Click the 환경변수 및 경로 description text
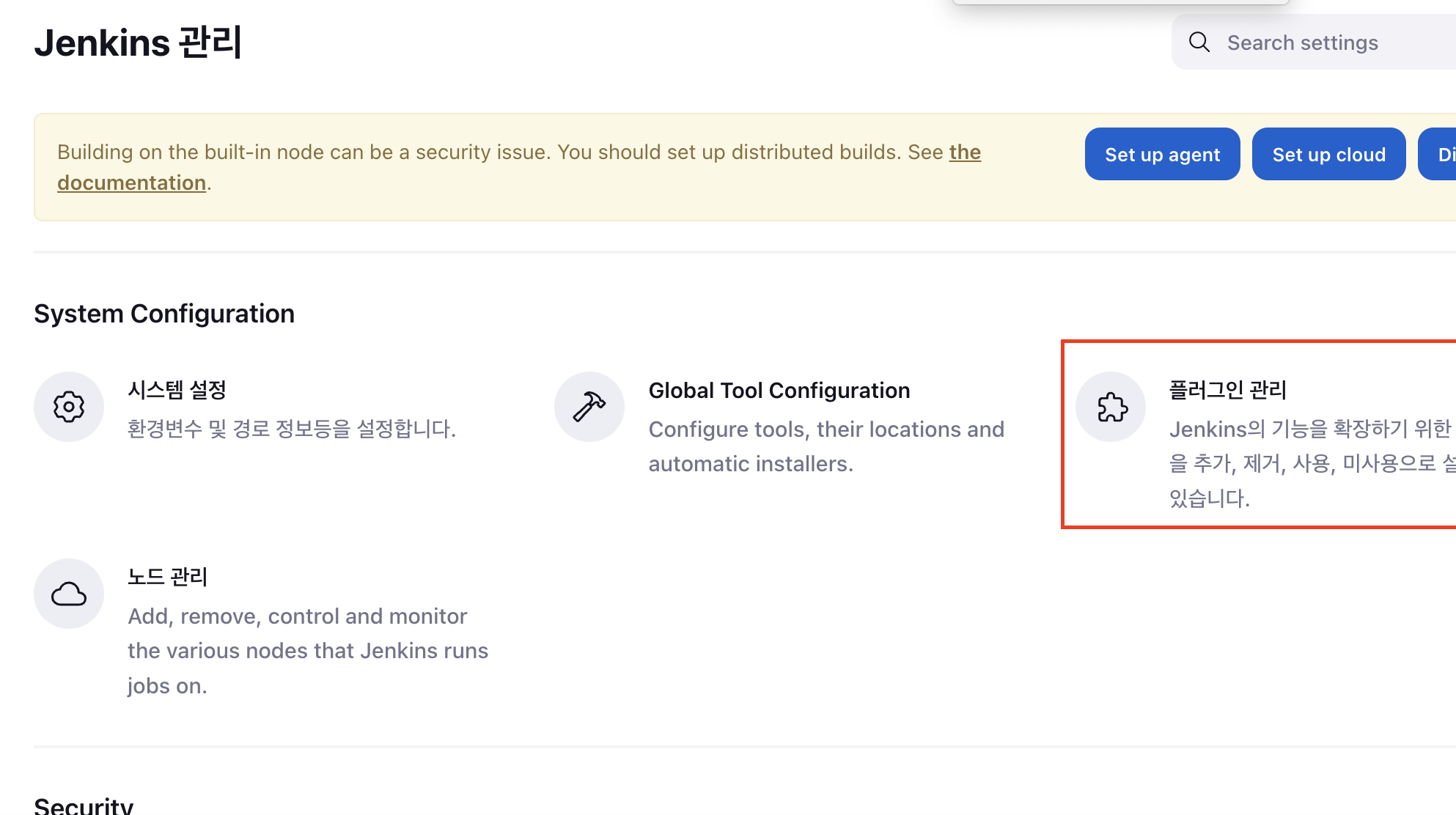Viewport: 1456px width, 815px height. 292,429
